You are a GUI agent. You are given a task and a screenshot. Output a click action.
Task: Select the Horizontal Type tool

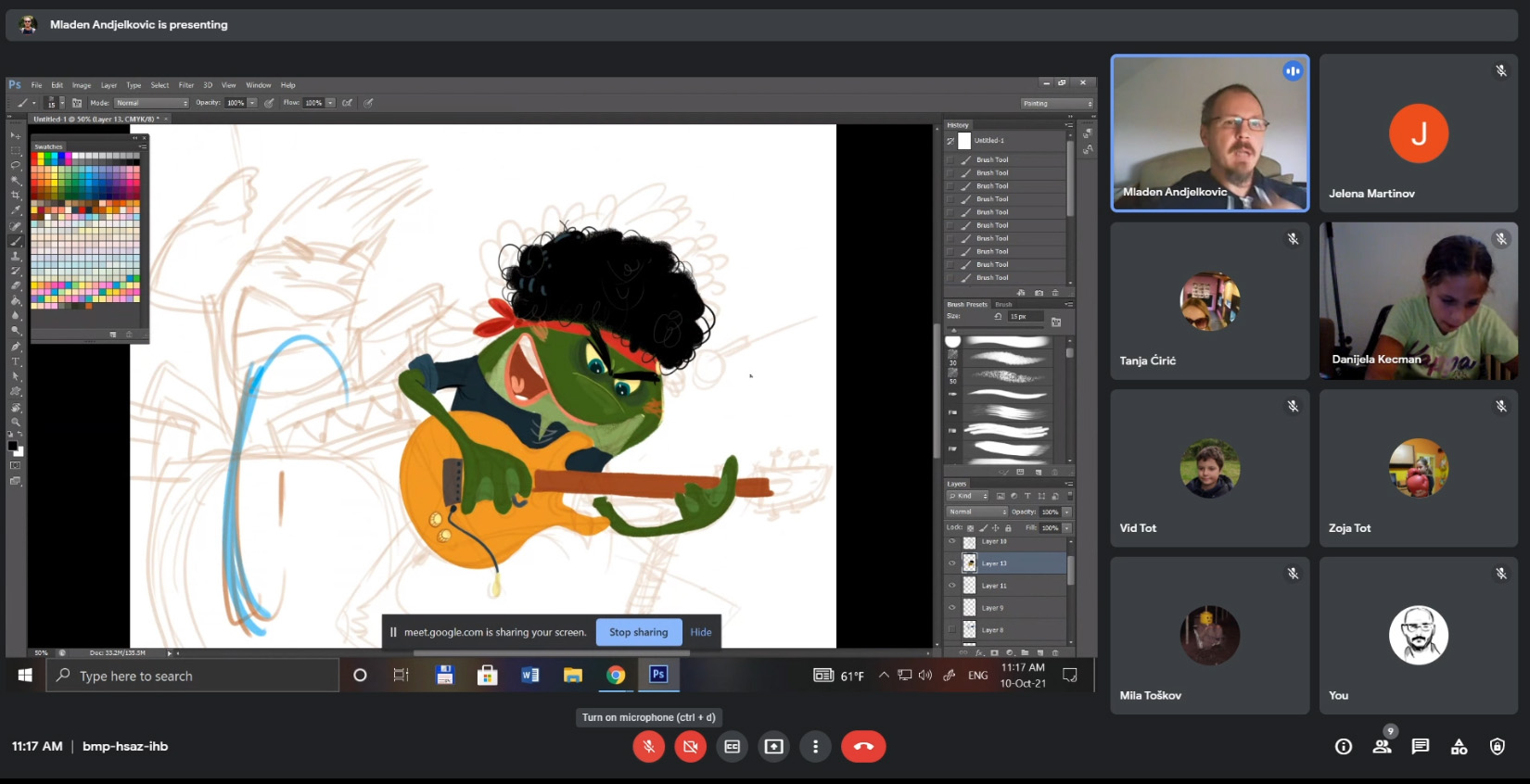tap(15, 361)
